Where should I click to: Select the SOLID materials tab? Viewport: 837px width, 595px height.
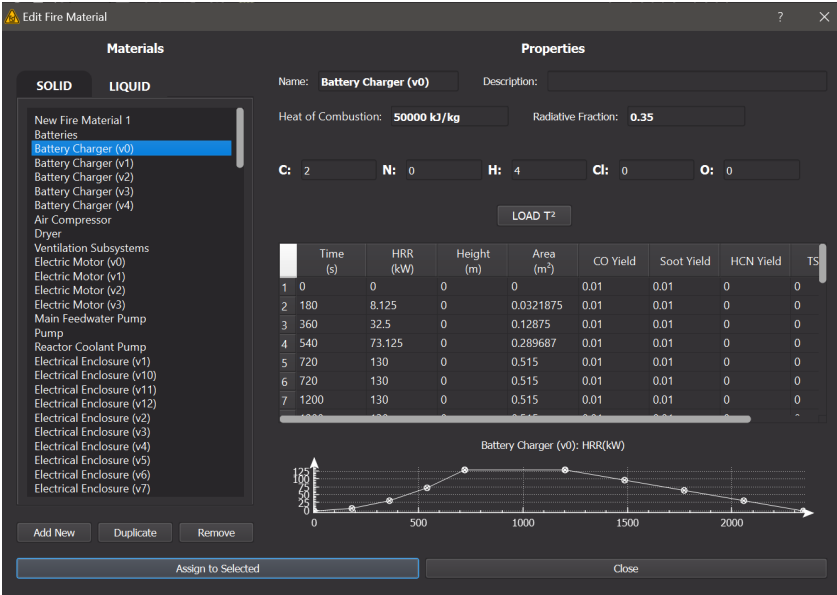54,86
